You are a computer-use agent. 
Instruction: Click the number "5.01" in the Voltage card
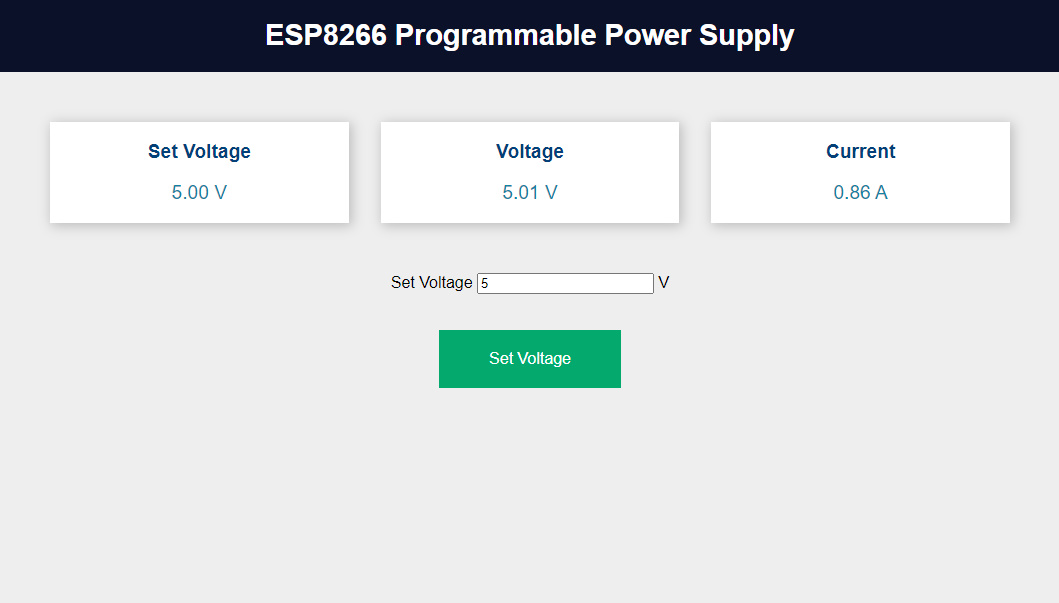(520, 193)
